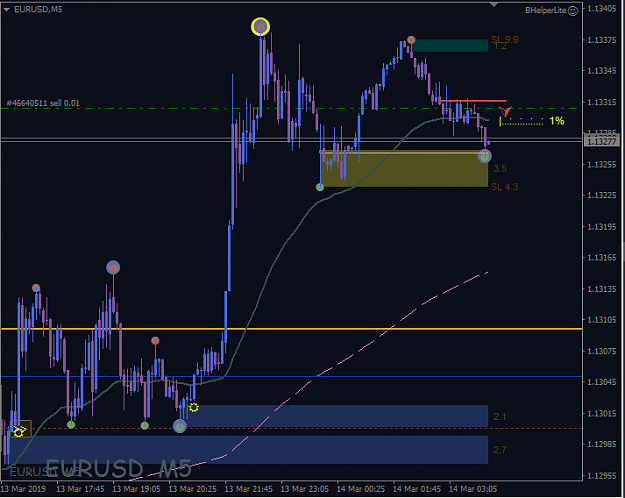Select the yellow-ringed peak marker at the chart high
This screenshot has width=625, height=498.
pyautogui.click(x=260, y=27)
